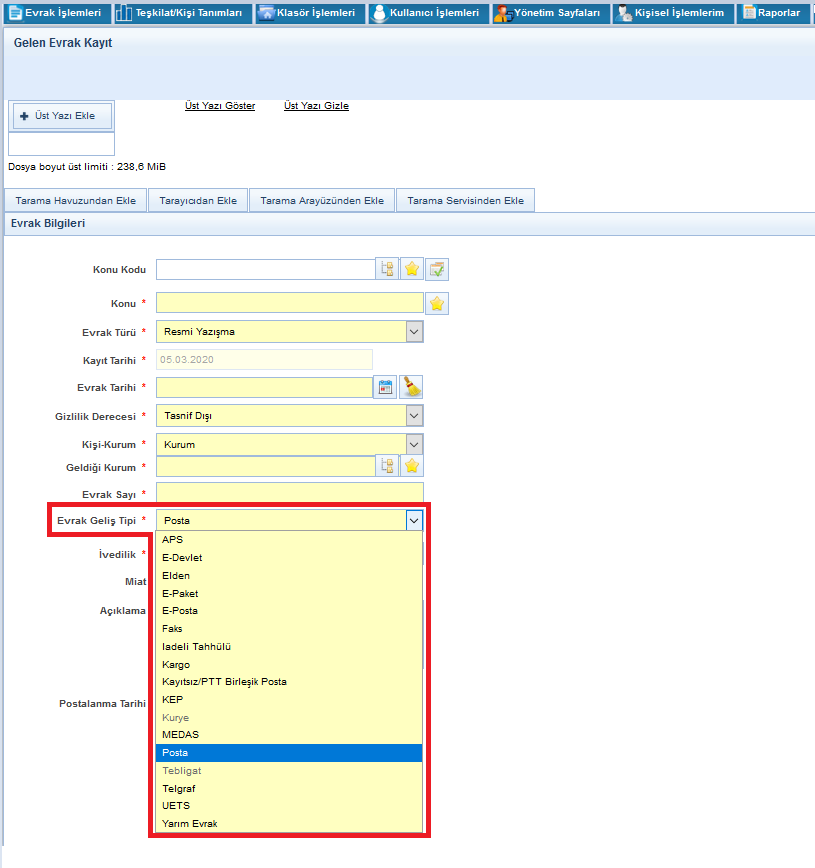Expand the Evrak Türü dropdown
The width and height of the screenshot is (815, 868).
[414, 332]
